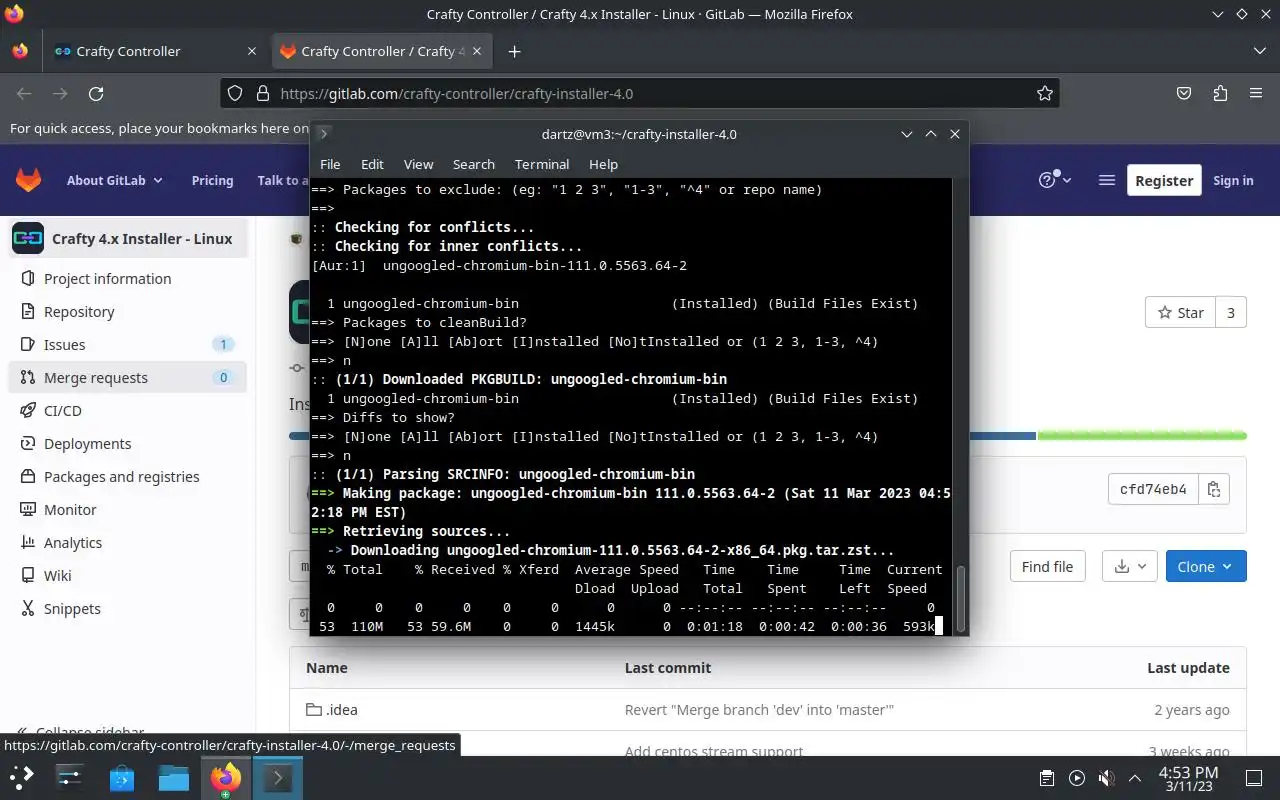Expand the About GitLab dropdown
1280x800 pixels.
click(115, 180)
